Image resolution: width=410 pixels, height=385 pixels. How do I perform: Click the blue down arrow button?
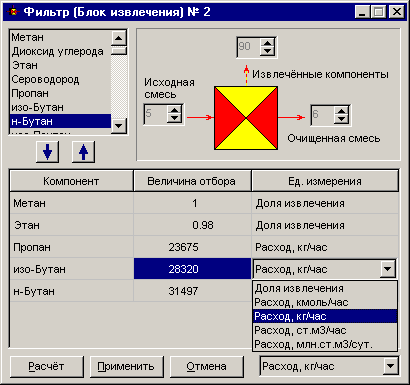coord(47,152)
